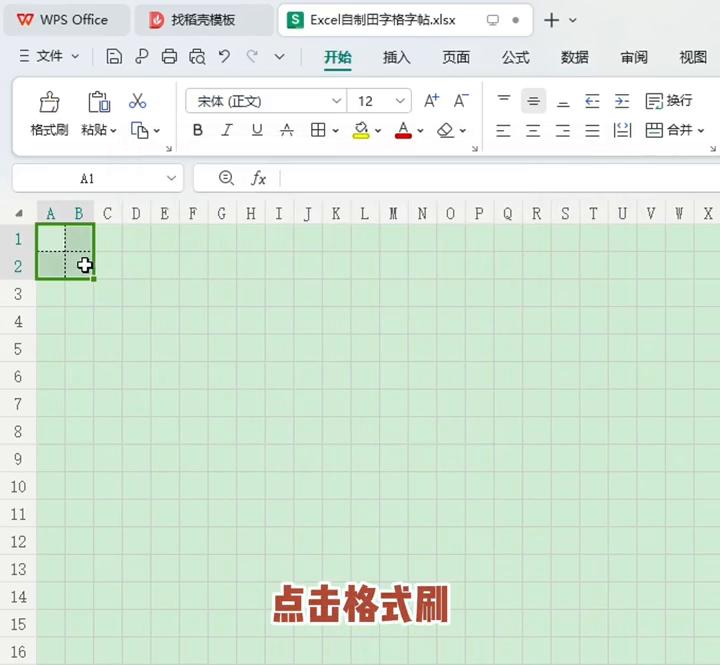Click the Save icon in the quick toolbar

[114, 57]
